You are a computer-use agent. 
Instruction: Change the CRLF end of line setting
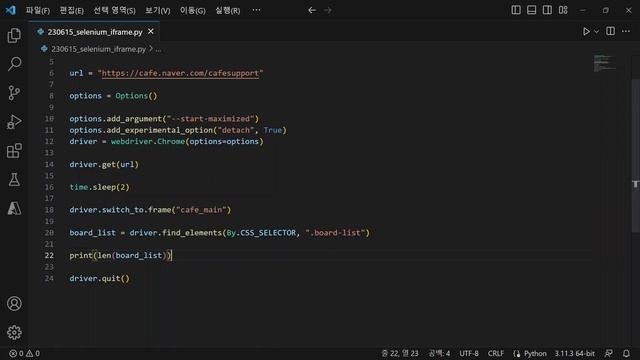coord(496,353)
